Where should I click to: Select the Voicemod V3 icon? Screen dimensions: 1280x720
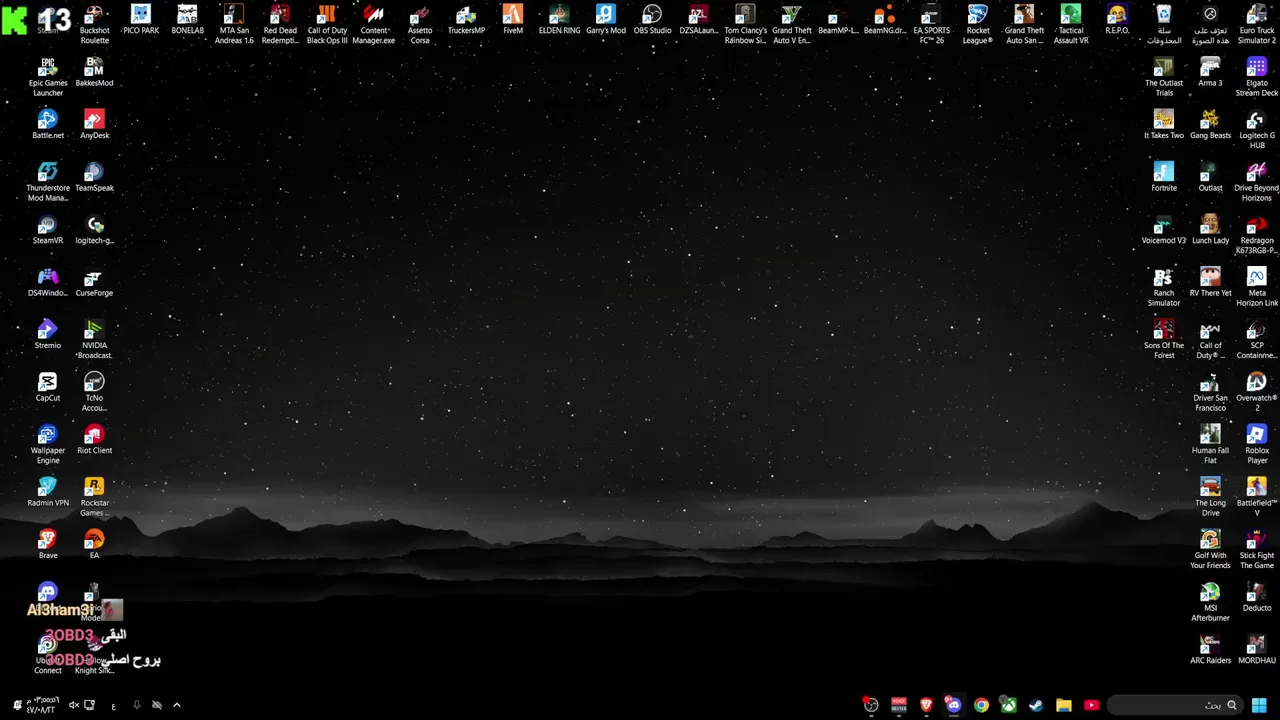pyautogui.click(x=1164, y=229)
